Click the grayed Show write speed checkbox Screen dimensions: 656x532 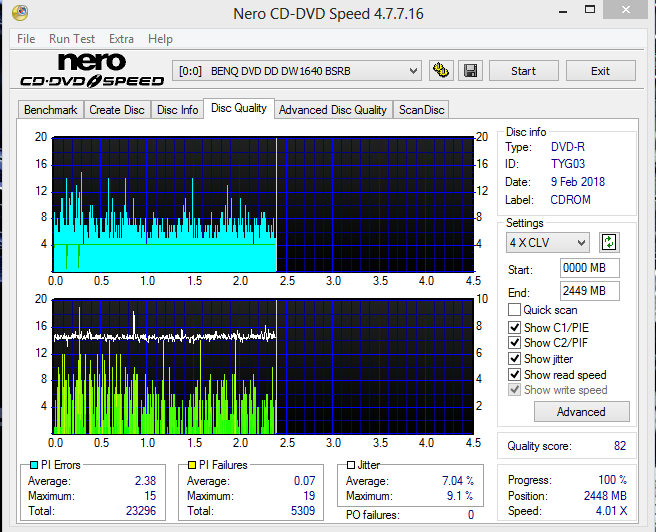(514, 390)
